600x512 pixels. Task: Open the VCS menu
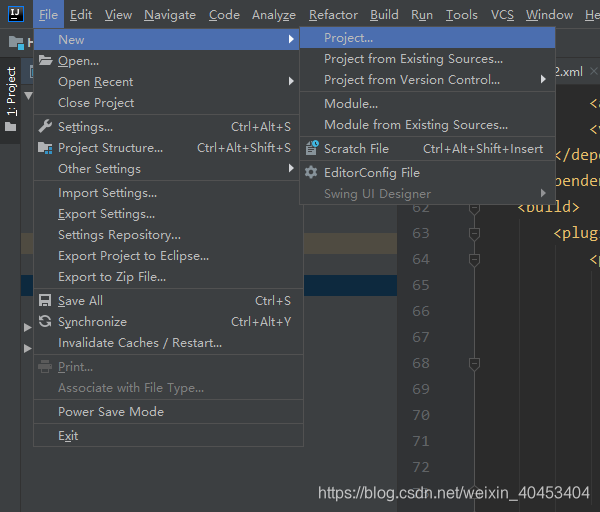502,15
